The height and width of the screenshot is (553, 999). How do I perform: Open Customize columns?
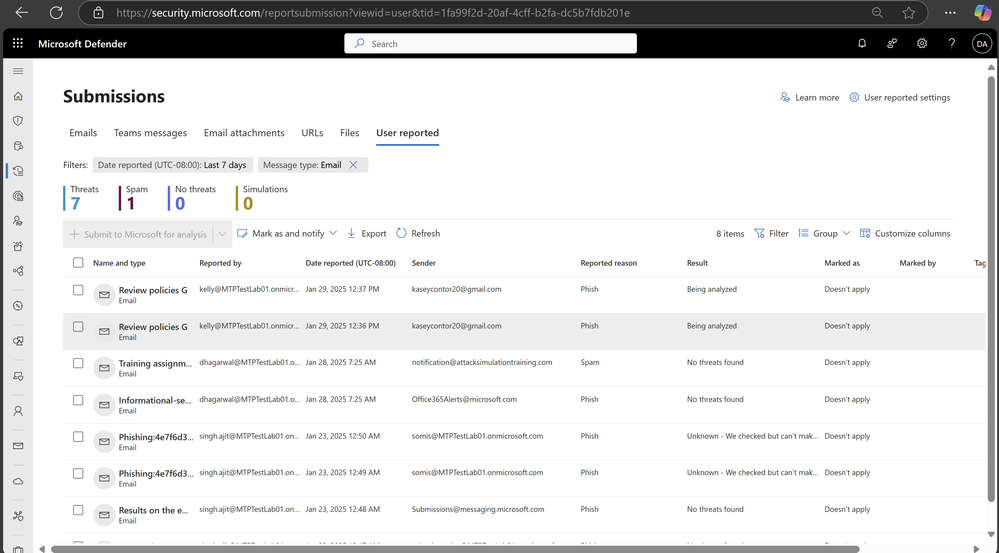[905, 233]
